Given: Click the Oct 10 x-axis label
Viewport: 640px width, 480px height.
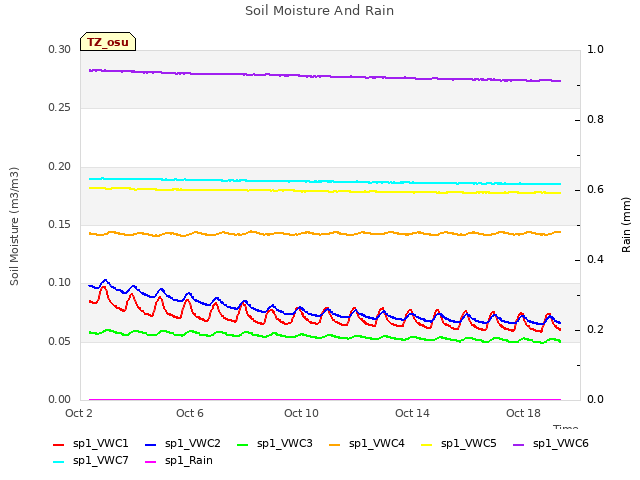Looking at the screenshot, I should click(x=301, y=413).
